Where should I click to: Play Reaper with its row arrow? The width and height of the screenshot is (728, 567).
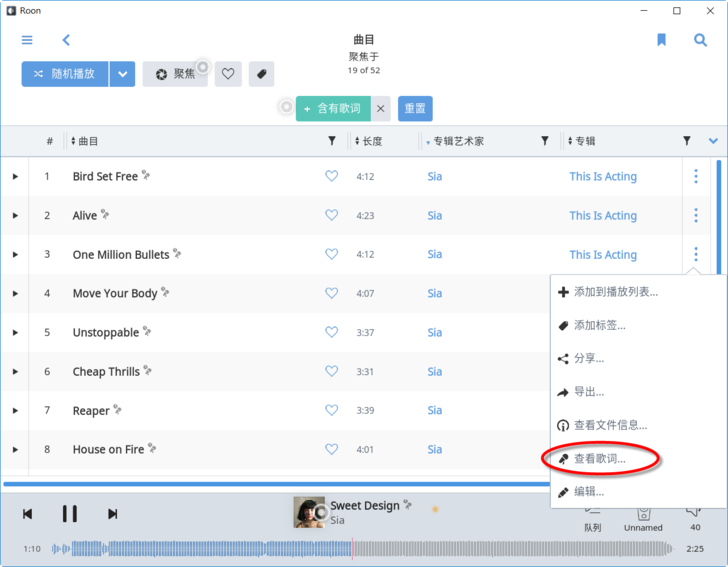(15, 411)
